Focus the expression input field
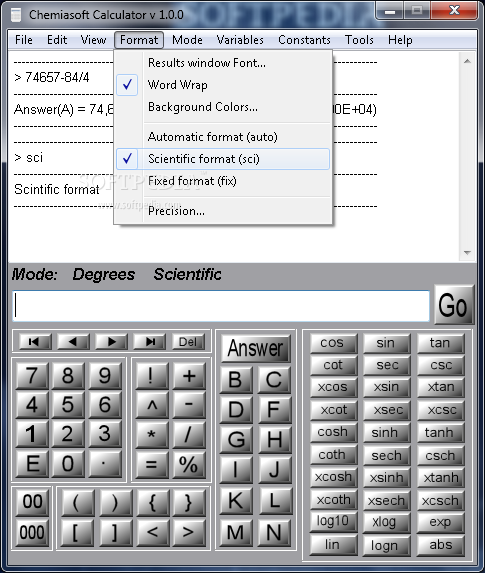 point(221,306)
